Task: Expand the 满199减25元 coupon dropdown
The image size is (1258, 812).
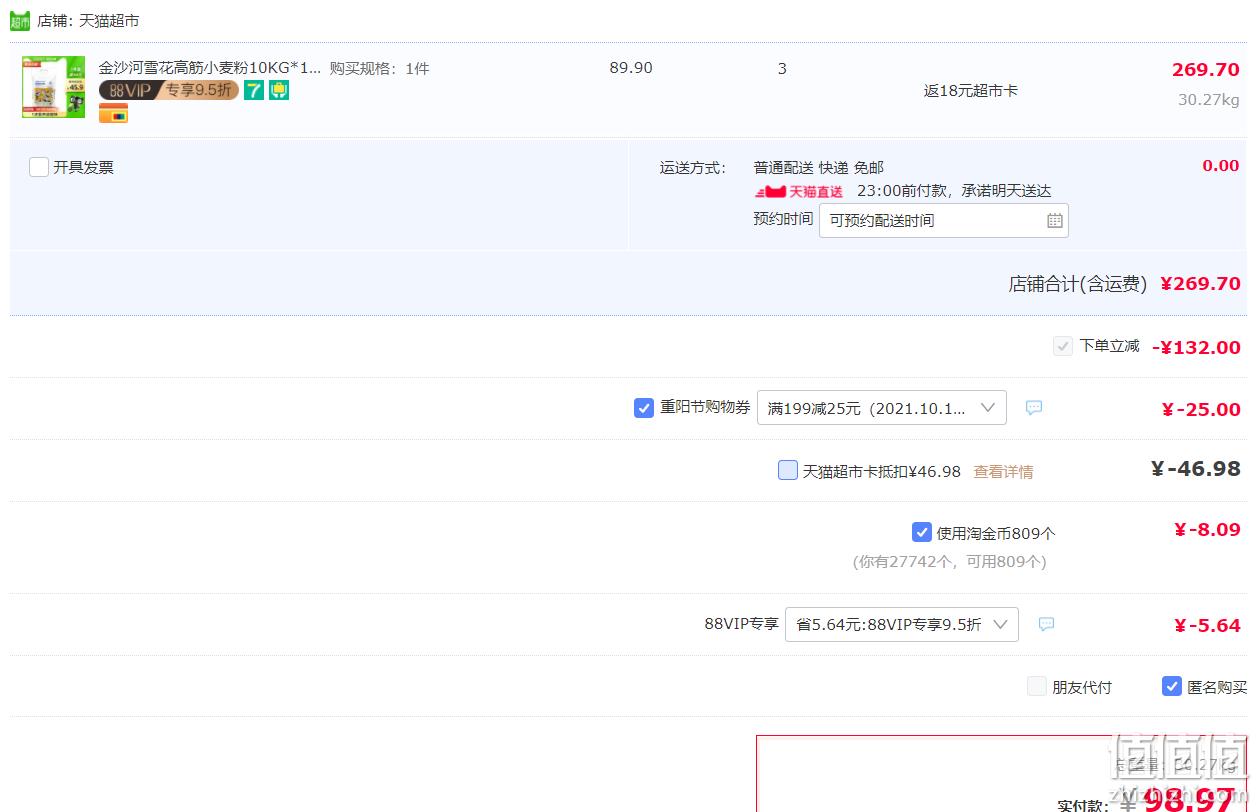Action: pos(882,408)
